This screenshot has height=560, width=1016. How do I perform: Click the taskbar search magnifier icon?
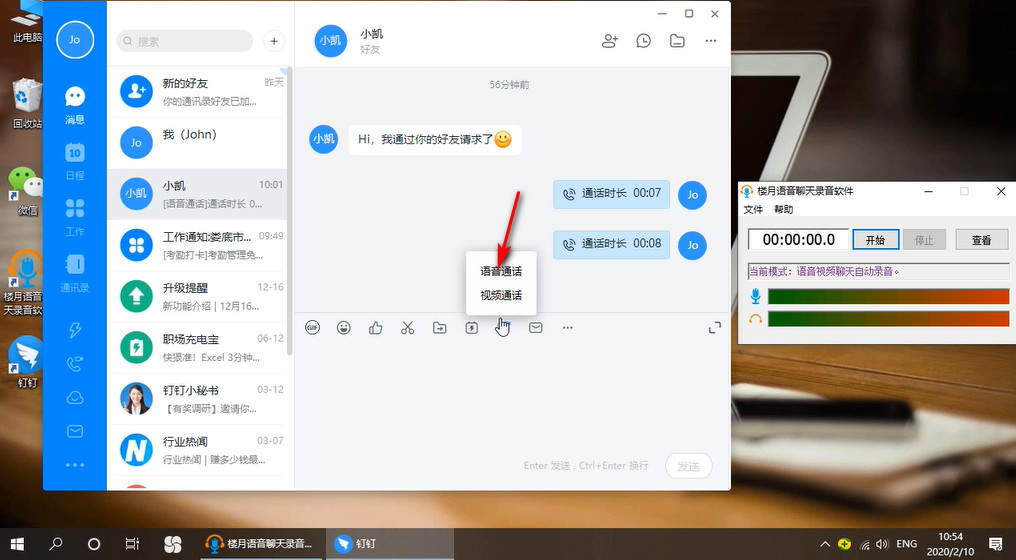[x=56, y=544]
